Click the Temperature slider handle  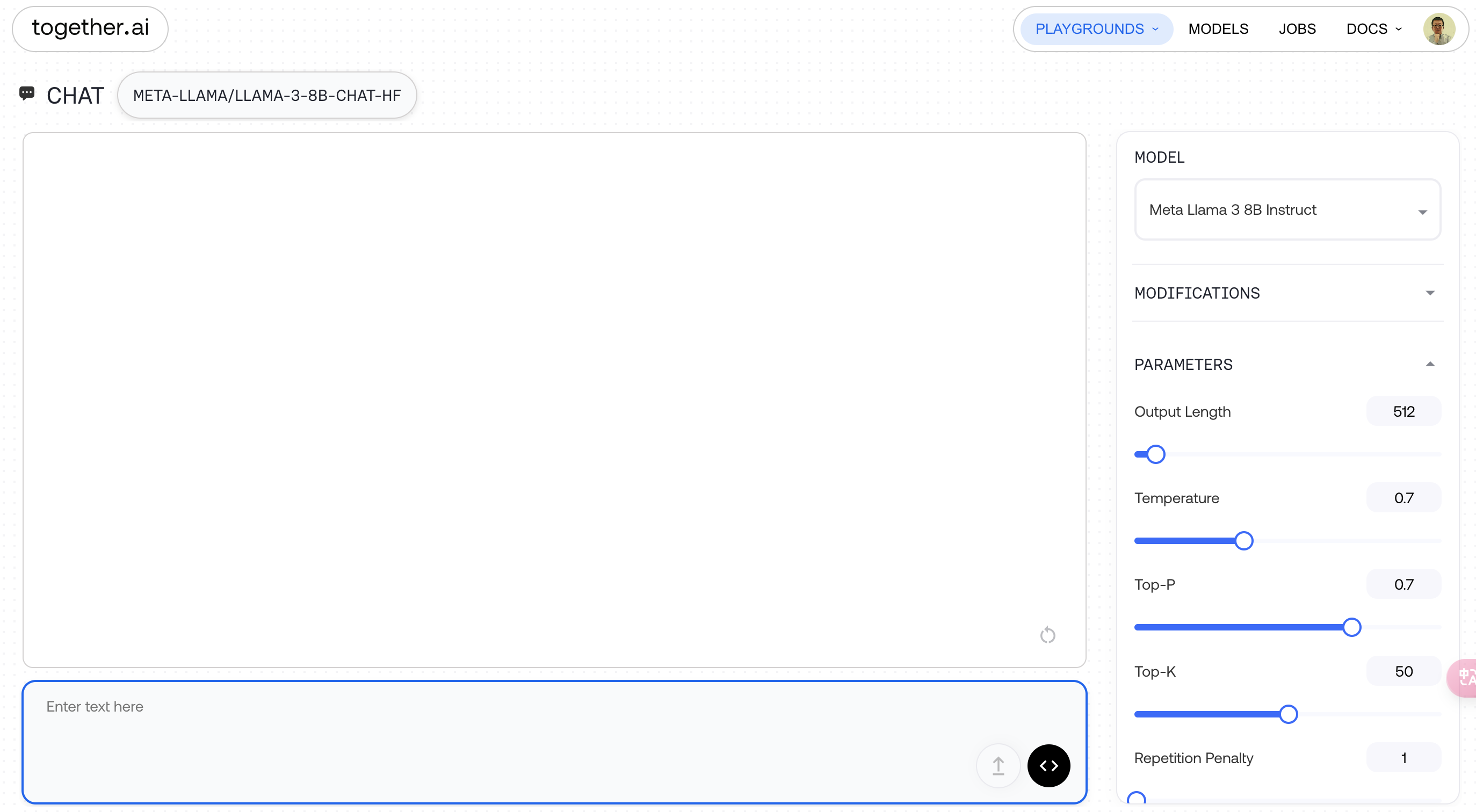click(x=1243, y=540)
